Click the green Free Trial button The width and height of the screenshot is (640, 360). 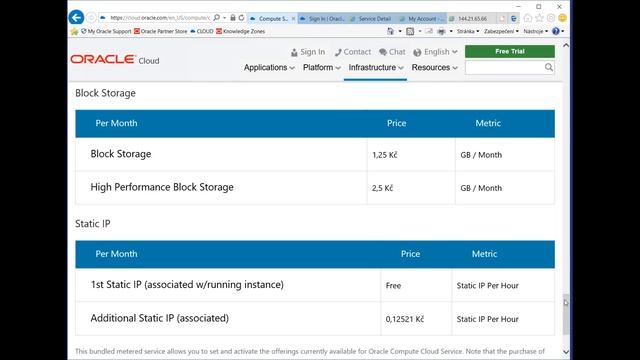click(510, 51)
